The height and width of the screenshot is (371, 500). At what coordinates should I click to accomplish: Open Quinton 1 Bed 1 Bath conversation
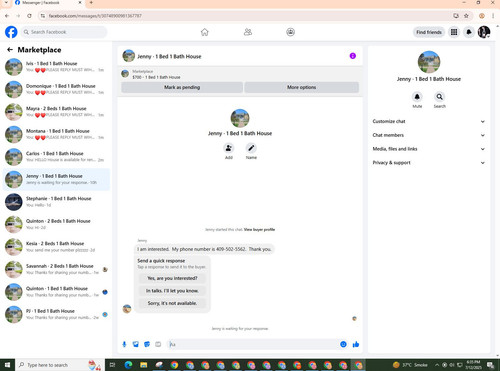click(56, 292)
